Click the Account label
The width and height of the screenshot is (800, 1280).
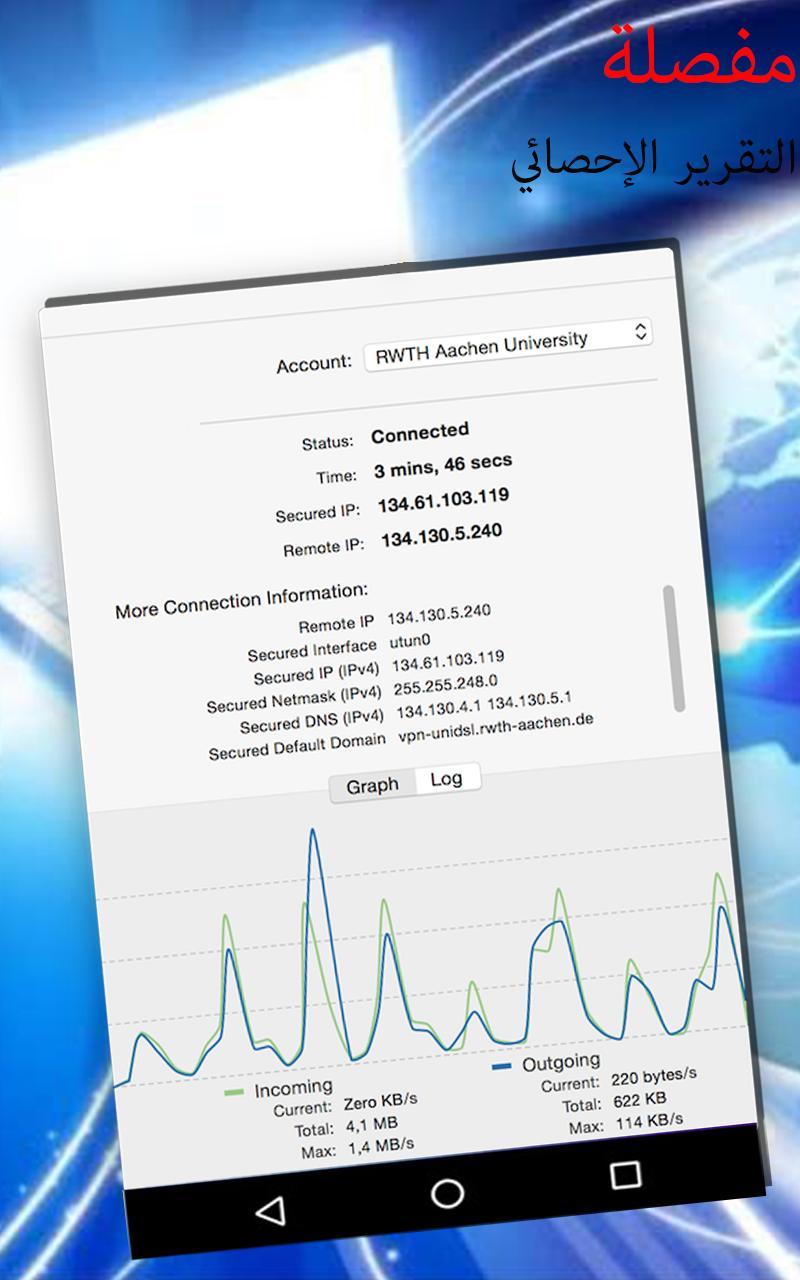(314, 364)
